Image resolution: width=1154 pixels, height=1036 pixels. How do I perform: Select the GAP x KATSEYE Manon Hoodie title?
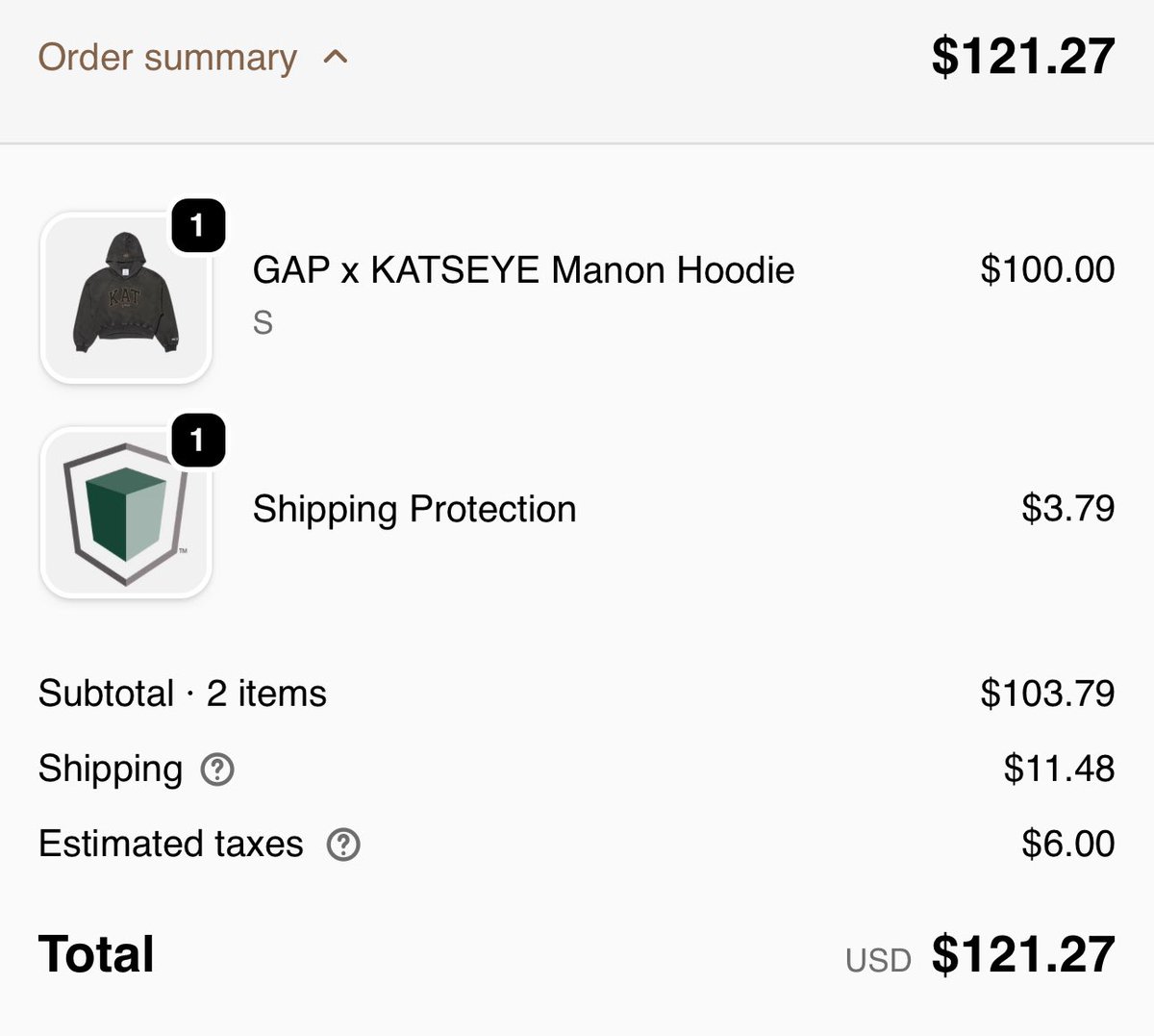[523, 270]
